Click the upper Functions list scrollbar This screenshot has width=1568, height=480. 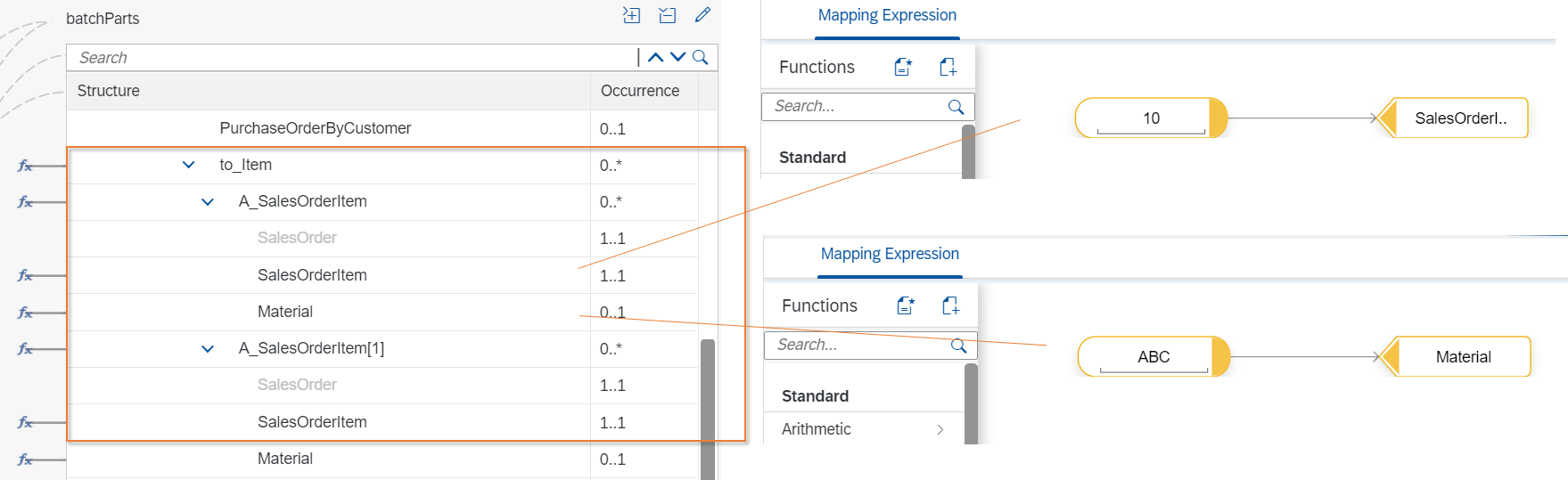pyautogui.click(x=968, y=151)
